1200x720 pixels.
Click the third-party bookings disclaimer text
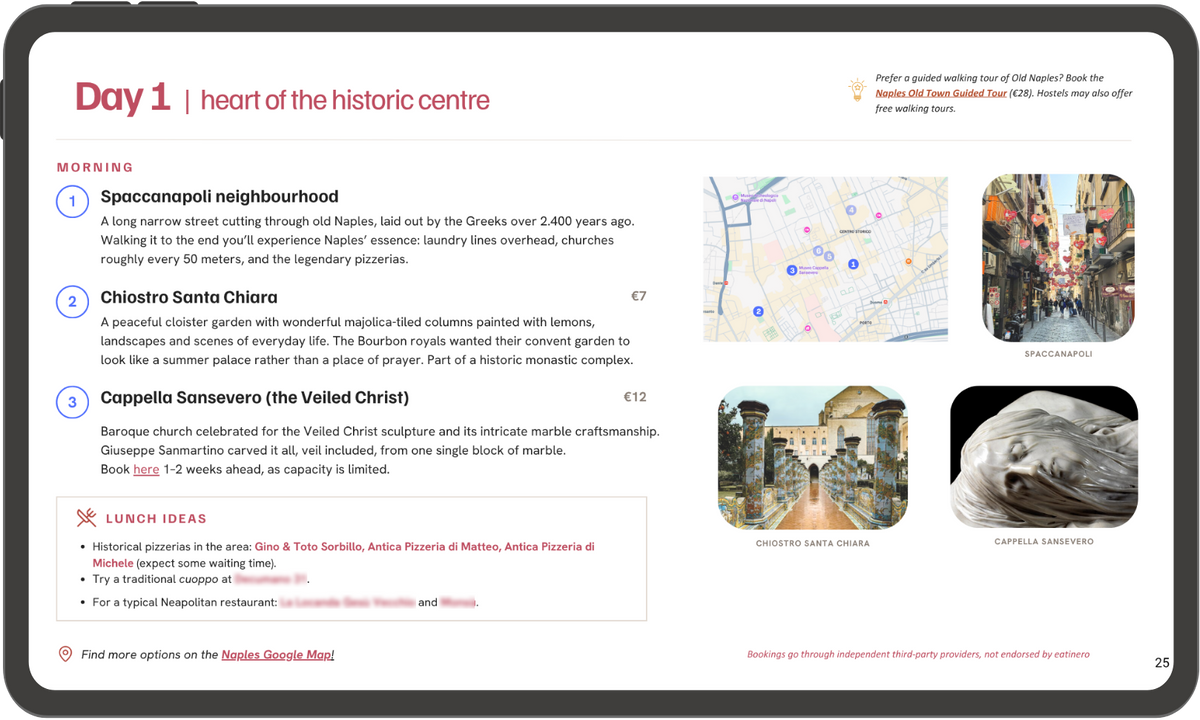(918, 654)
